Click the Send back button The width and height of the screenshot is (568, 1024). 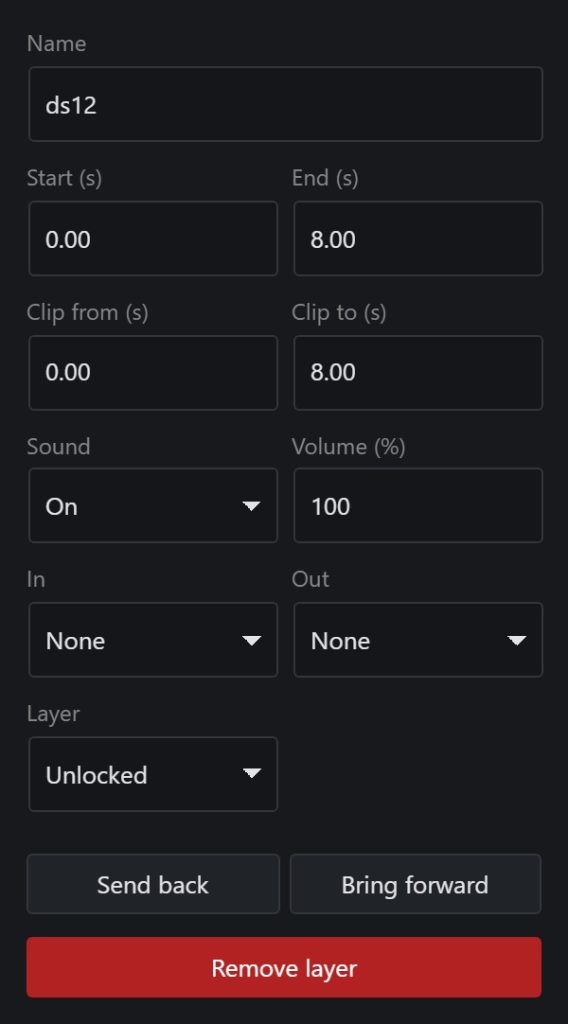click(153, 884)
